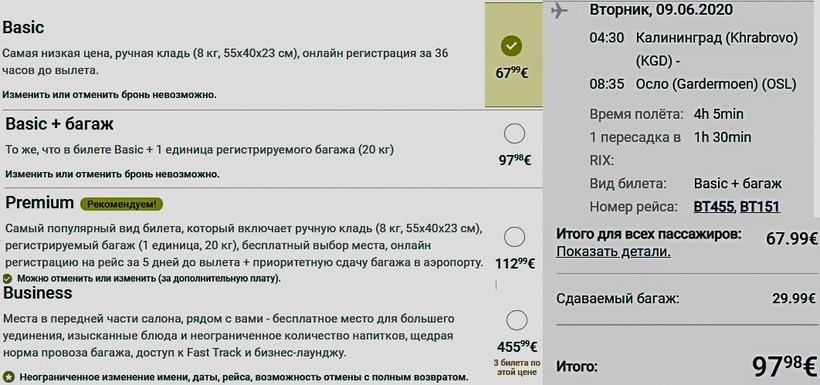Click the 455.99€ Business price

517,347
